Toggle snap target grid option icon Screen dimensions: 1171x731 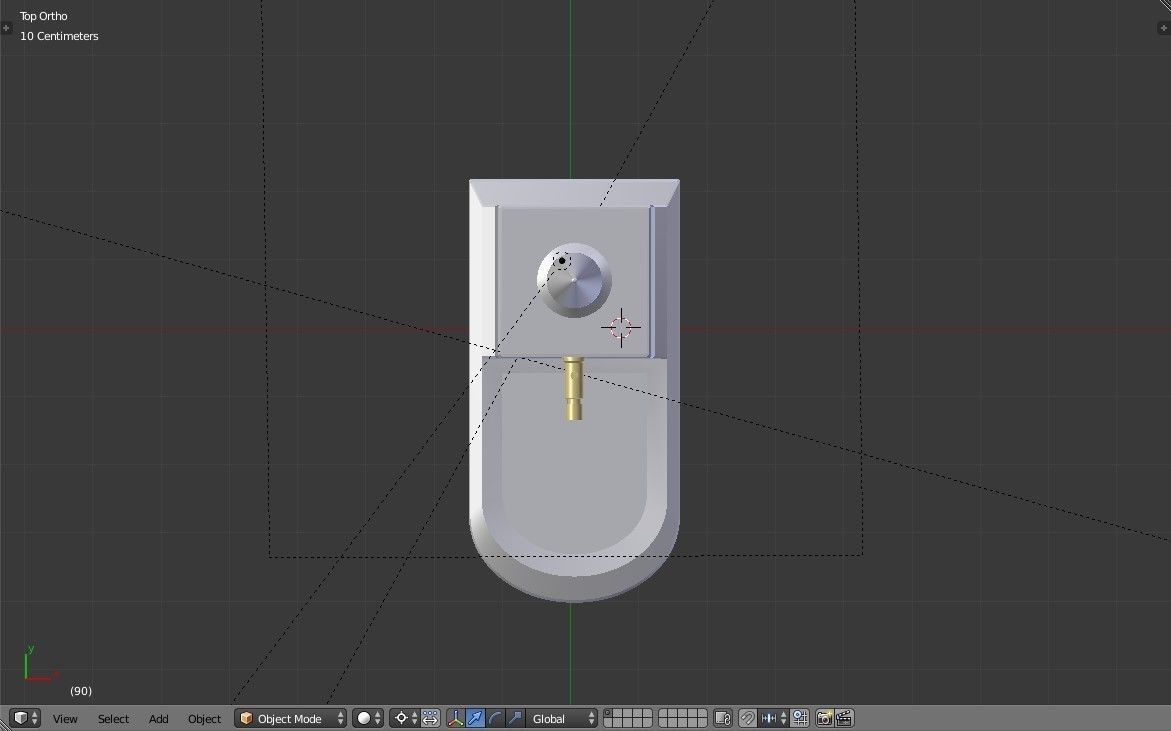point(800,718)
